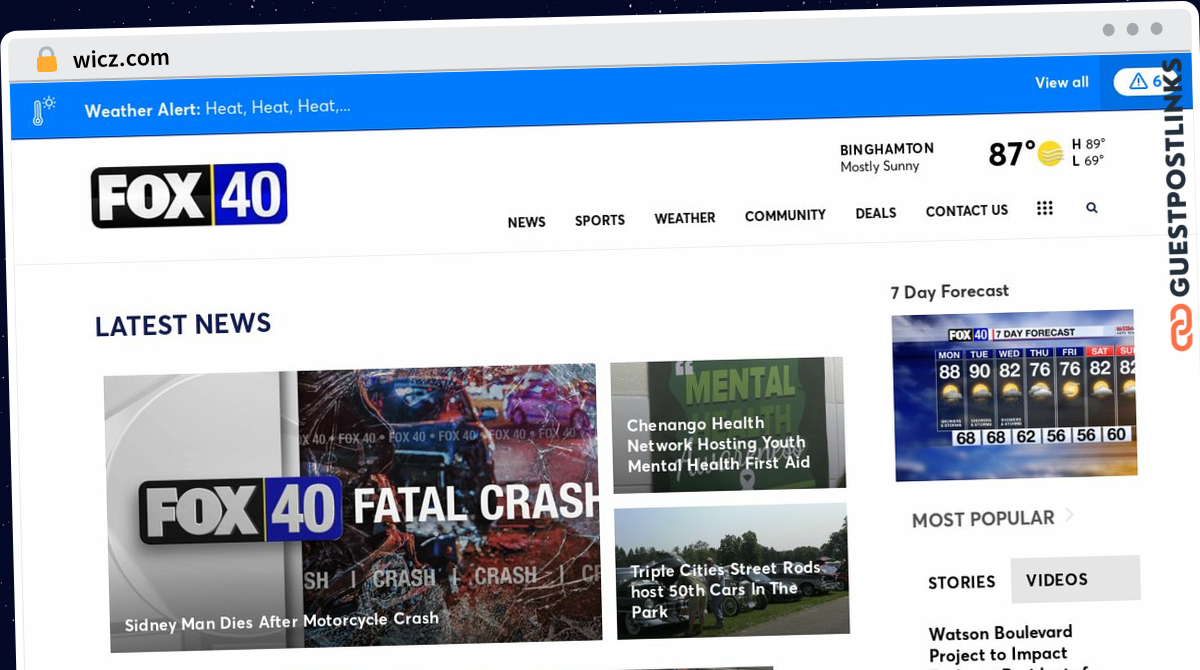
Task: Open Chenango Health Network Mental Health story
Action: click(728, 424)
